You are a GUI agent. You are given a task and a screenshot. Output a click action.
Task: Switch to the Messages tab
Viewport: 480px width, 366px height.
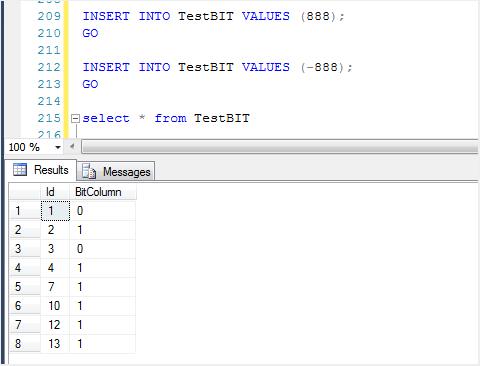[x=116, y=171]
